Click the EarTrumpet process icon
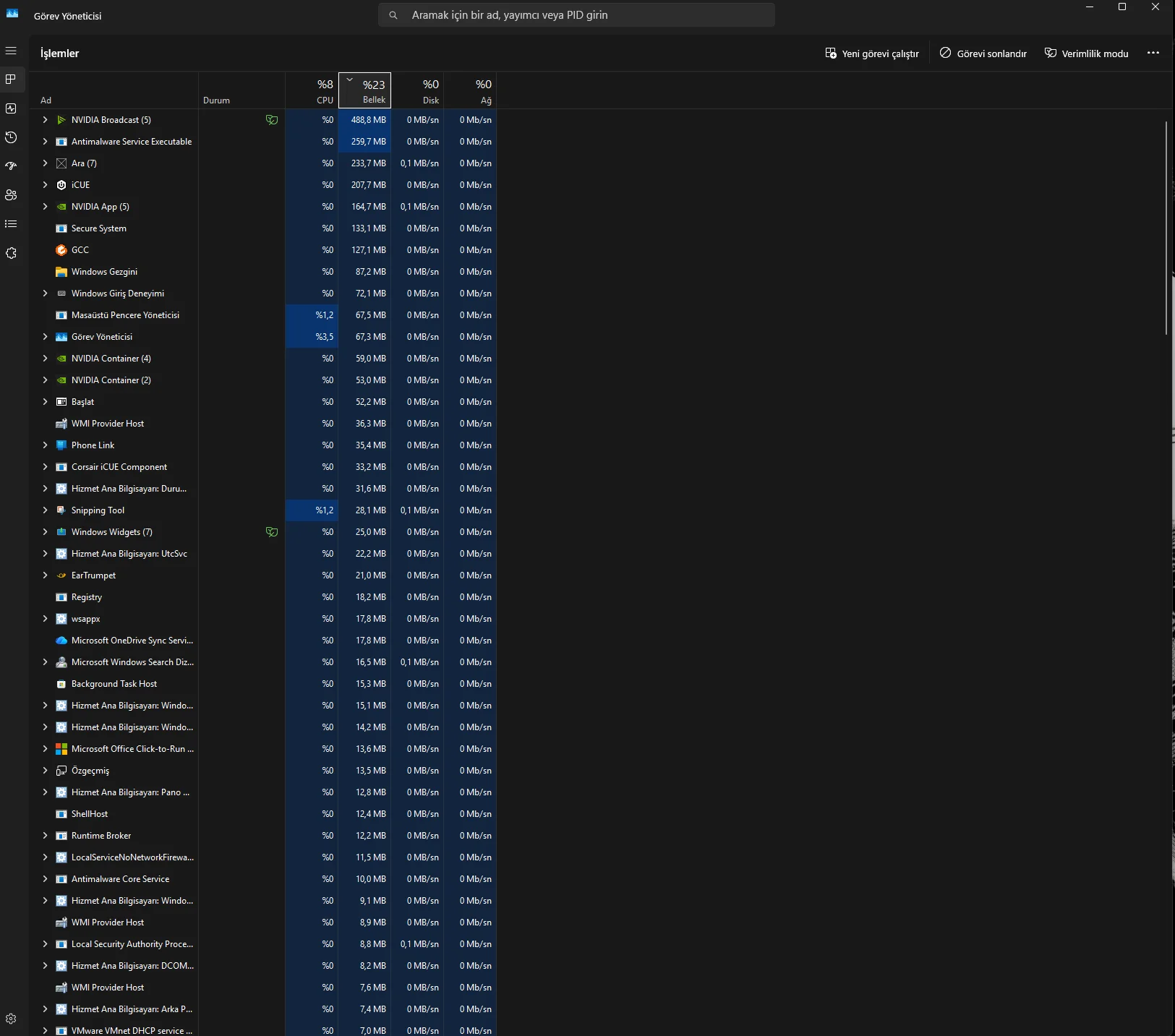 click(61, 575)
